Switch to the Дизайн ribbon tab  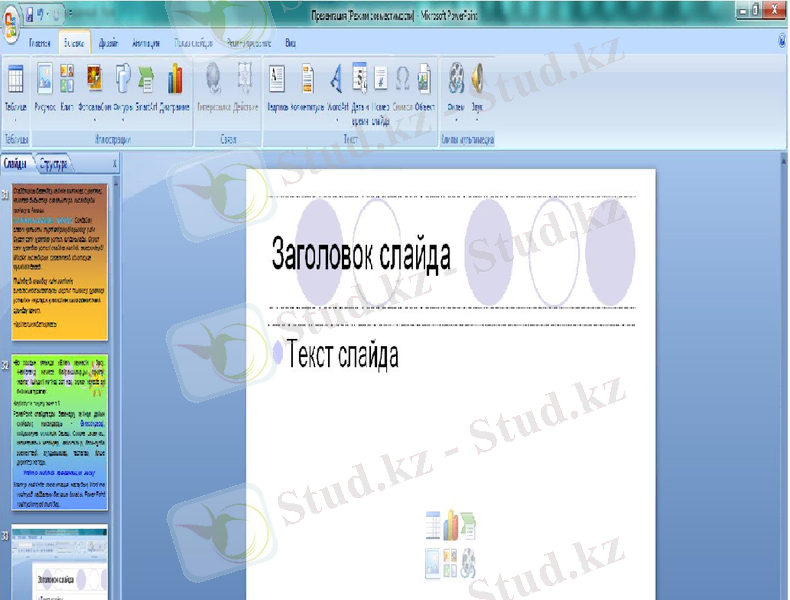click(108, 43)
